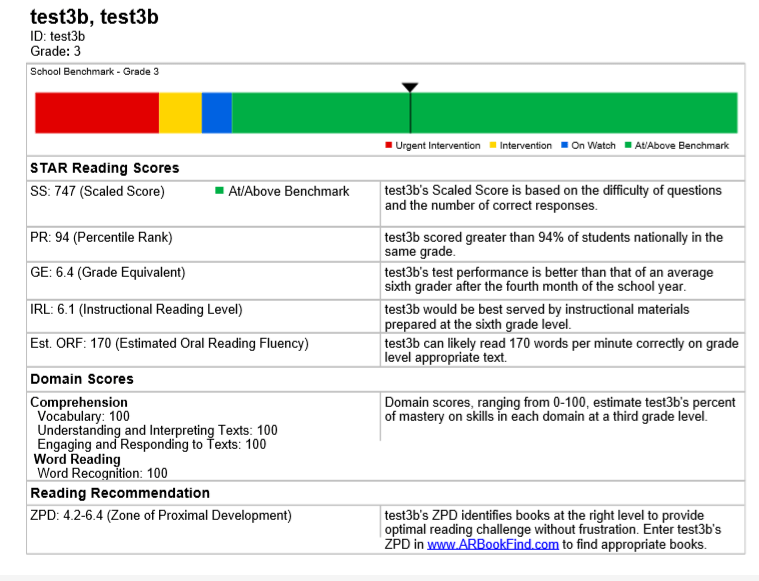Click the yellow Intervention bar segment
This screenshot has width=759, height=581.
click(181, 113)
